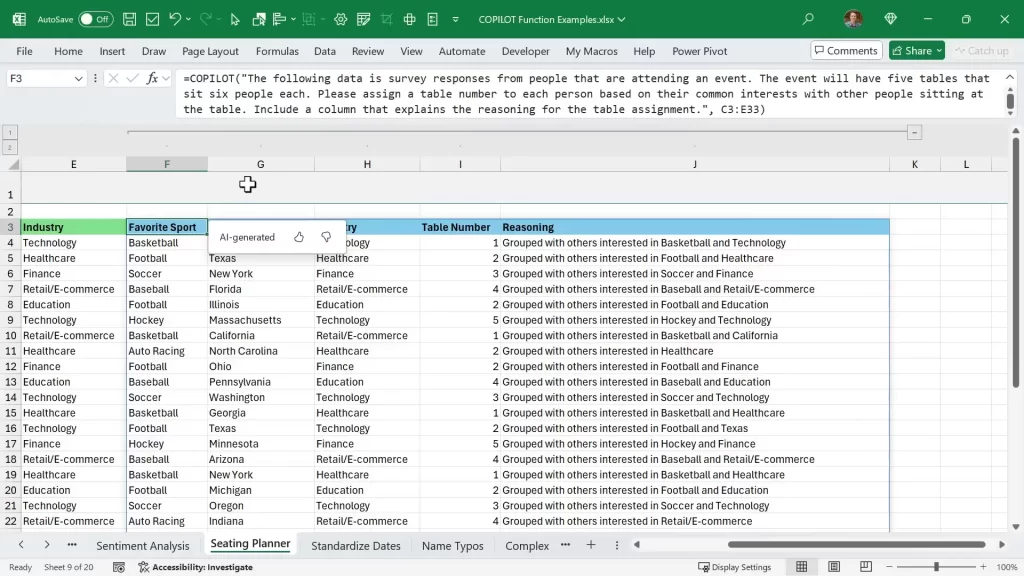Click the thumbs down feedback icon
Image resolution: width=1024 pixels, height=576 pixels.
tap(326, 237)
